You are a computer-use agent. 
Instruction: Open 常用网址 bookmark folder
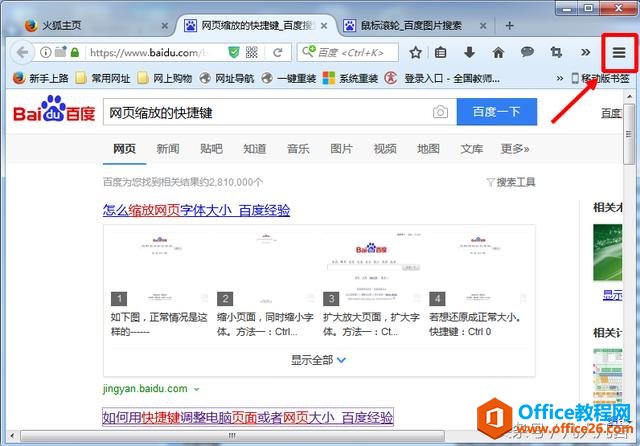pos(103,78)
